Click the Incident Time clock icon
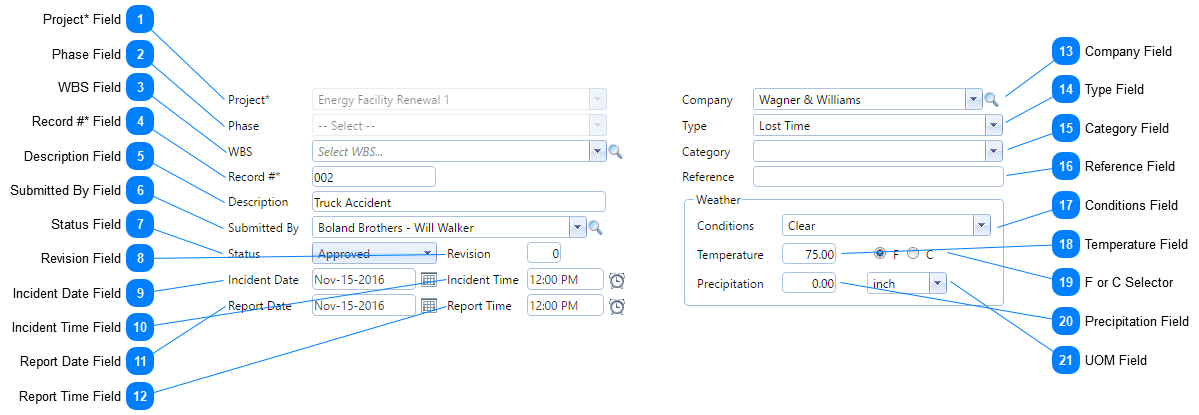Viewport: 1199px width, 415px height. pyautogui.click(x=617, y=280)
